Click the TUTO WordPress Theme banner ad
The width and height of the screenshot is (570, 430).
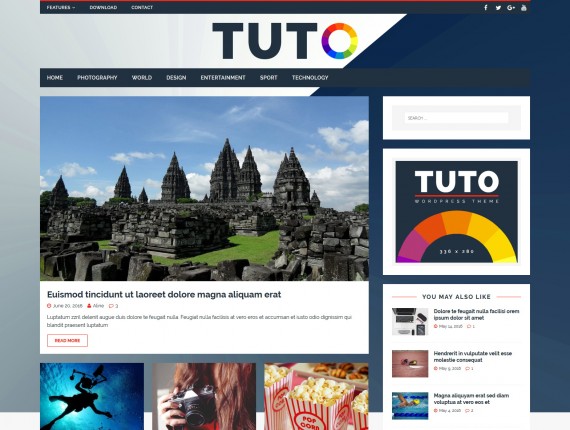(x=457, y=212)
